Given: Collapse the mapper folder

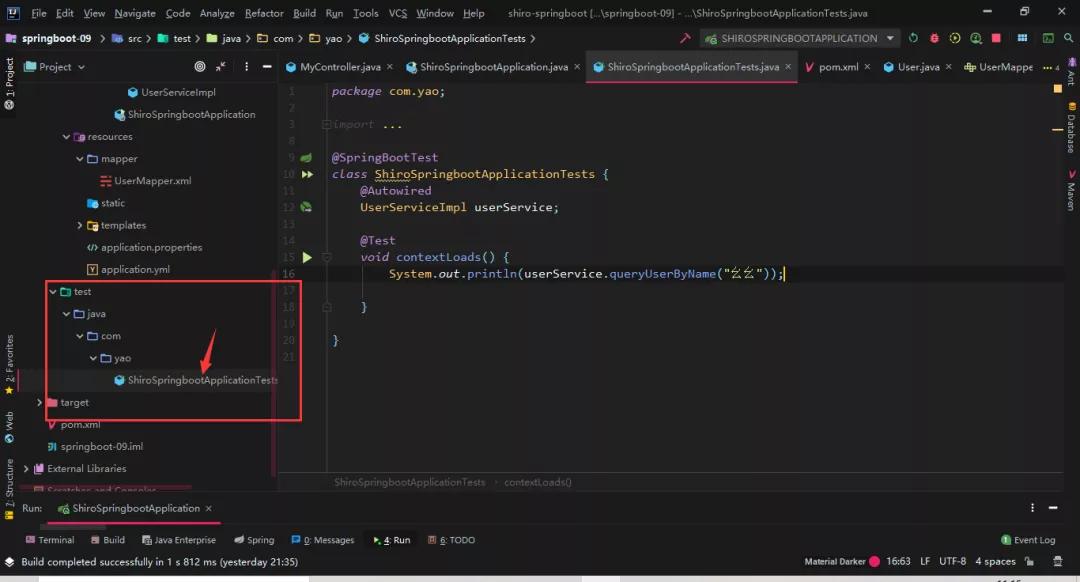Looking at the screenshot, I should (x=80, y=159).
